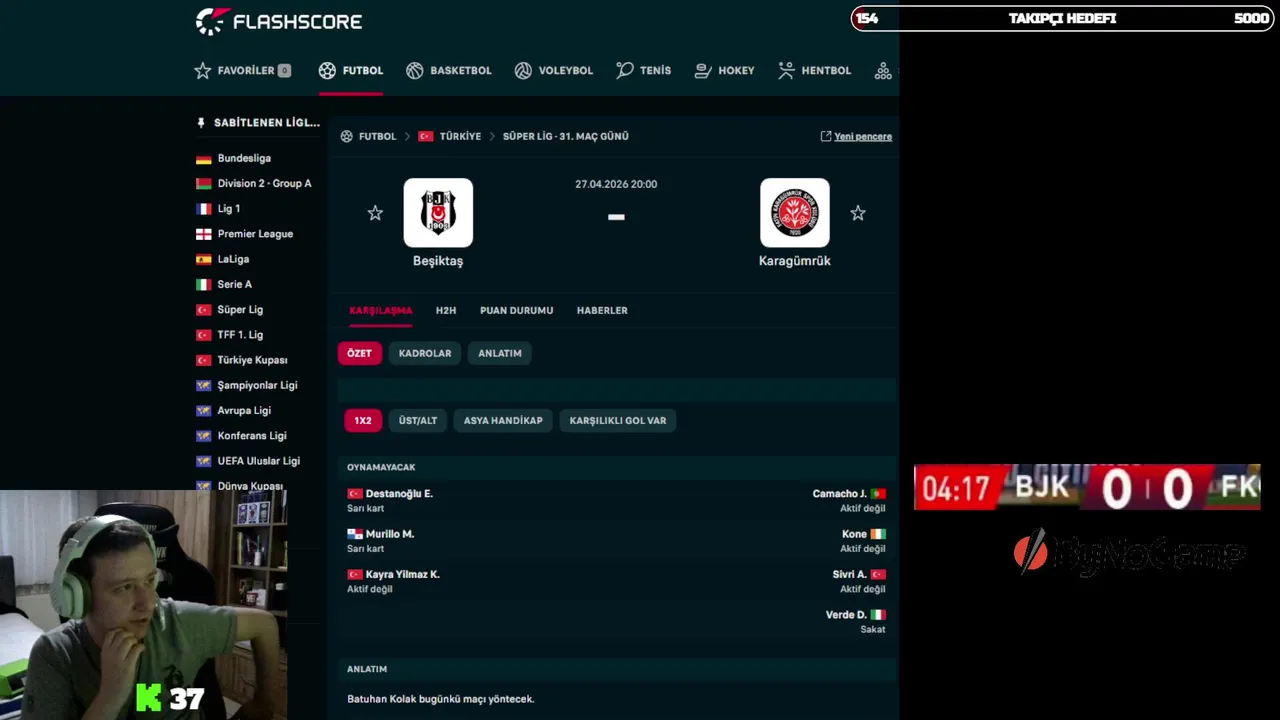
Task: Click player Destanoğlu E.
Action: (x=399, y=494)
